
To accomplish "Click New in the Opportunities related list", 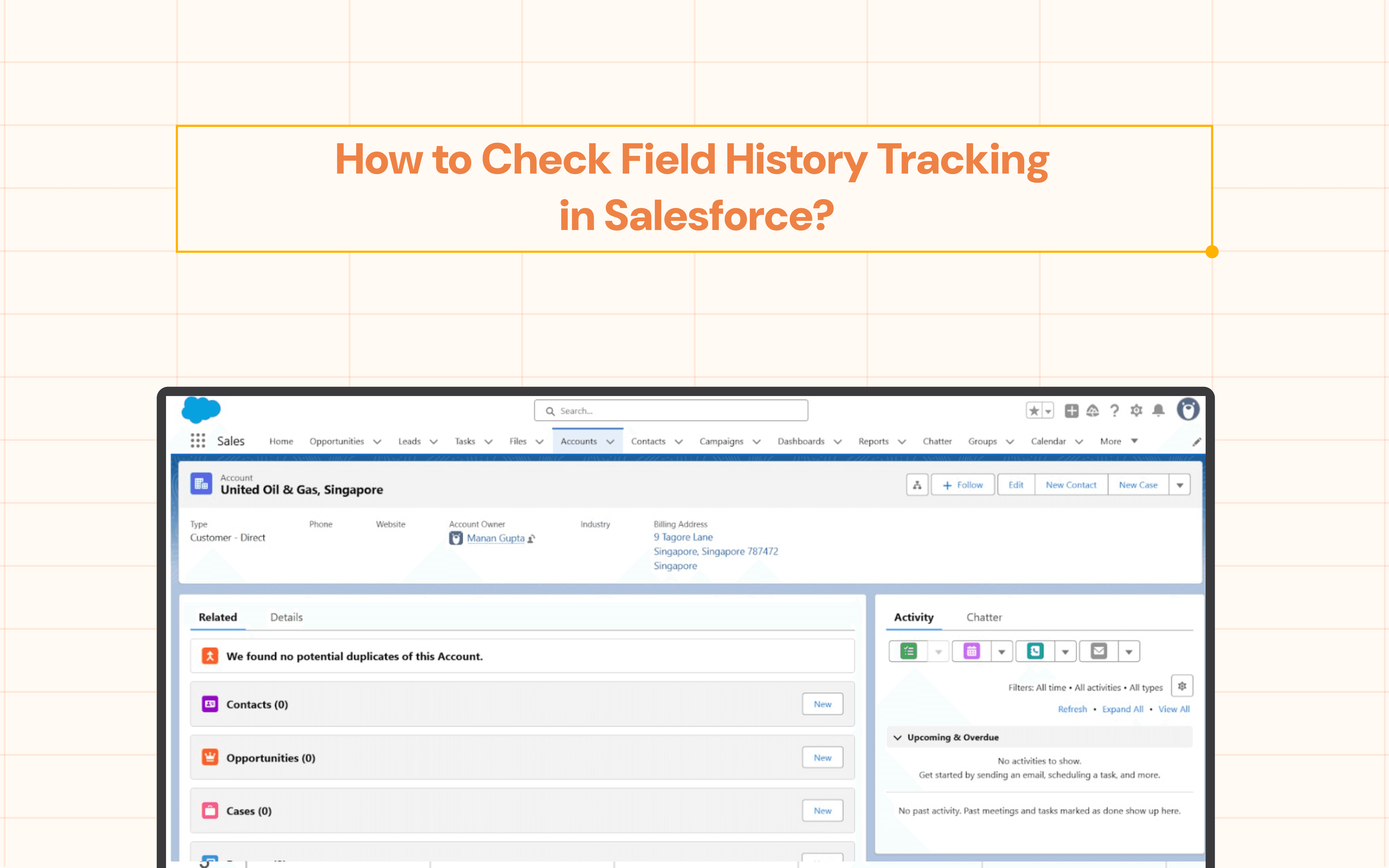I will 823,757.
